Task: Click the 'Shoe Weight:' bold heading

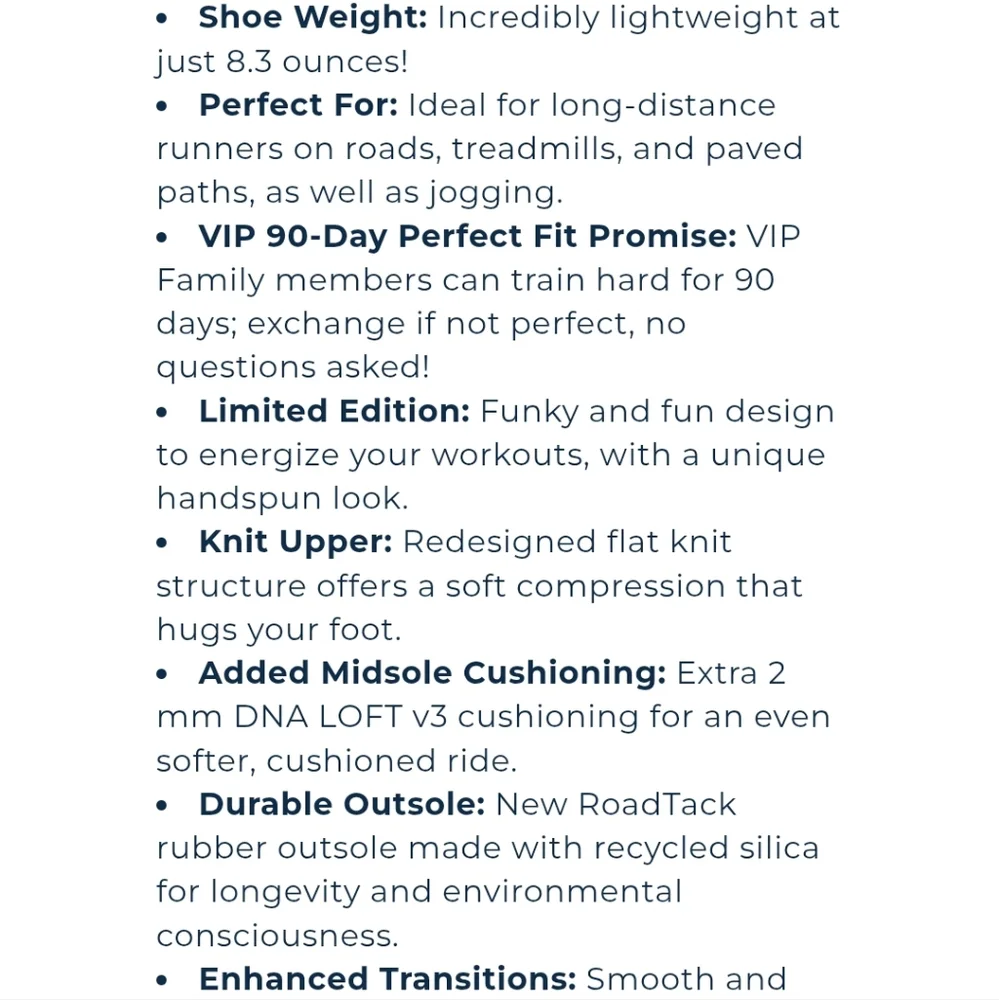Action: [313, 17]
